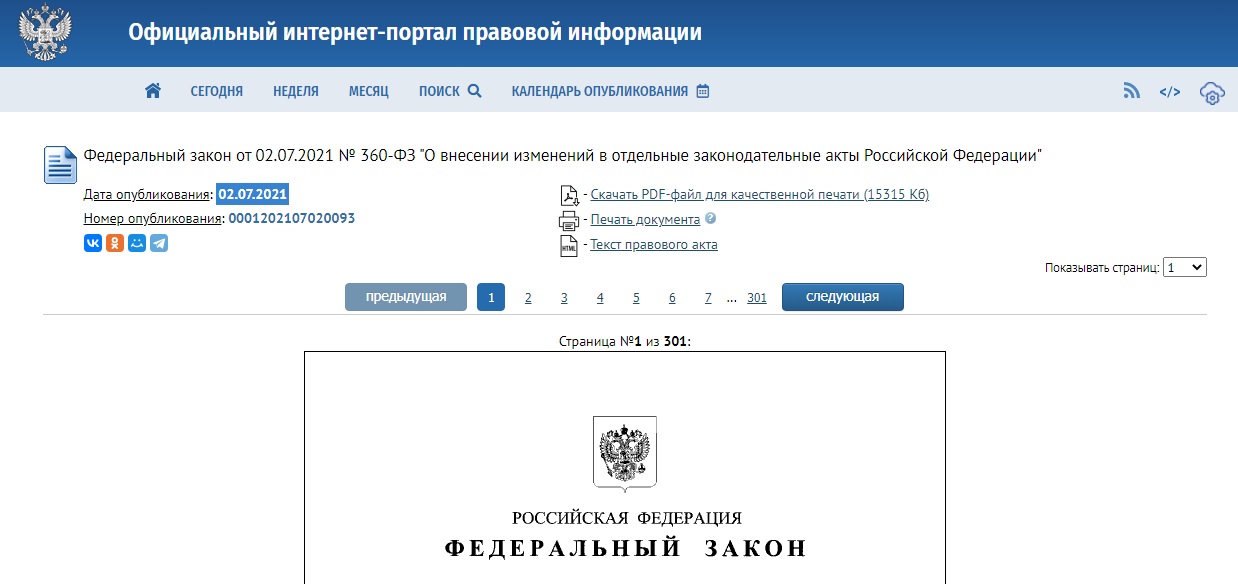Share document via Telegram icon
The width and height of the screenshot is (1238, 584).
tap(159, 243)
